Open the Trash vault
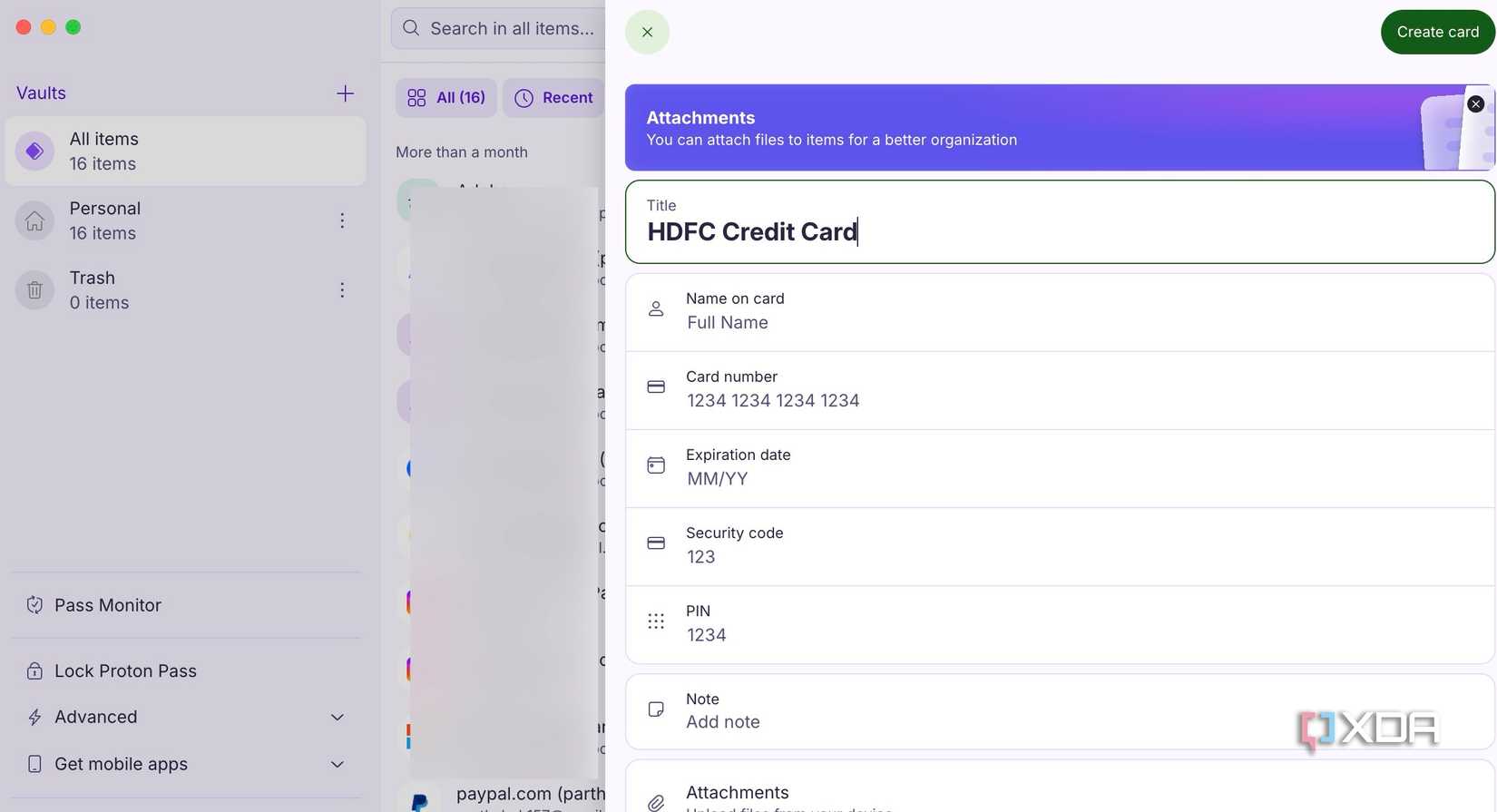Viewport: 1497px width, 812px height. pyautogui.click(x=185, y=290)
